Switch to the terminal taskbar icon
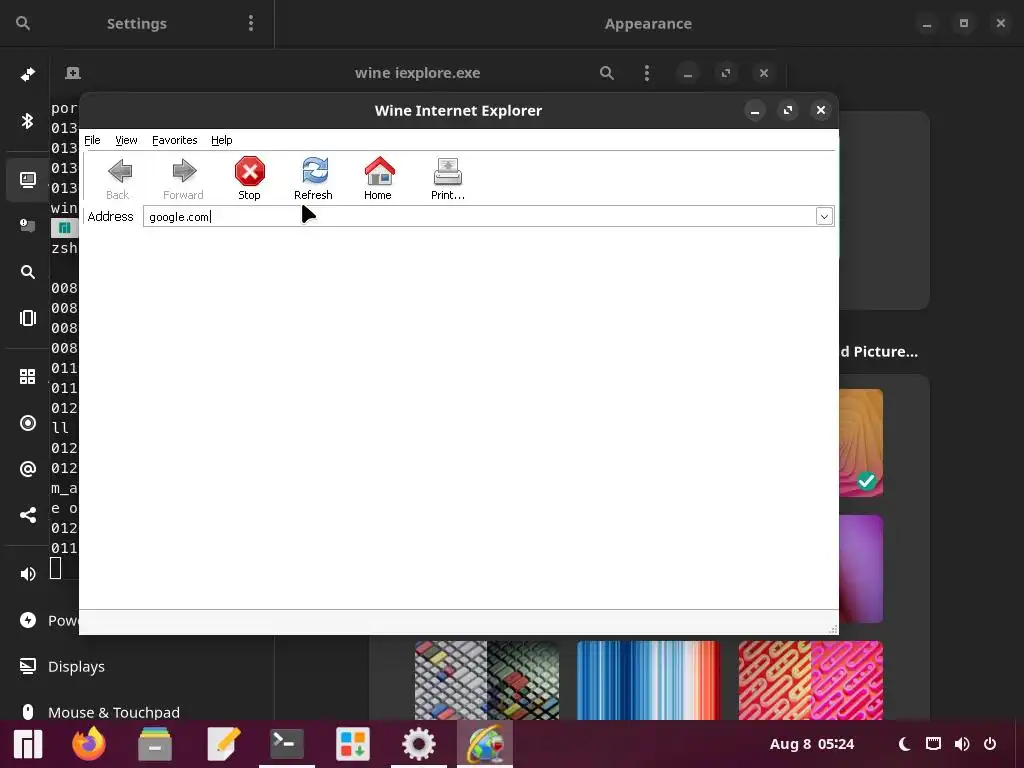Viewport: 1024px width, 768px height. (x=287, y=744)
